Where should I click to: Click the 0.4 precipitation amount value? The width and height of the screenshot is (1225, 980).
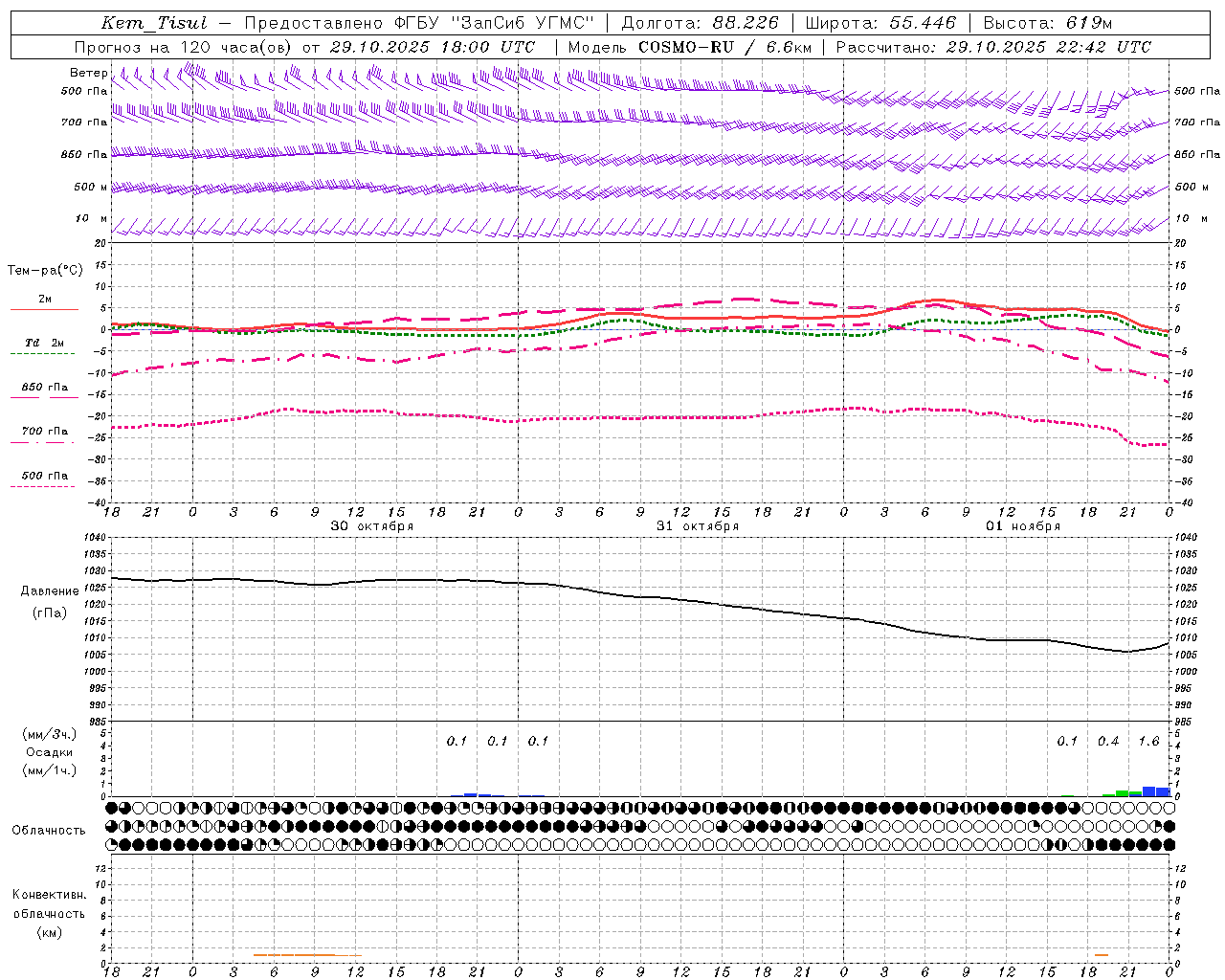tap(1108, 742)
